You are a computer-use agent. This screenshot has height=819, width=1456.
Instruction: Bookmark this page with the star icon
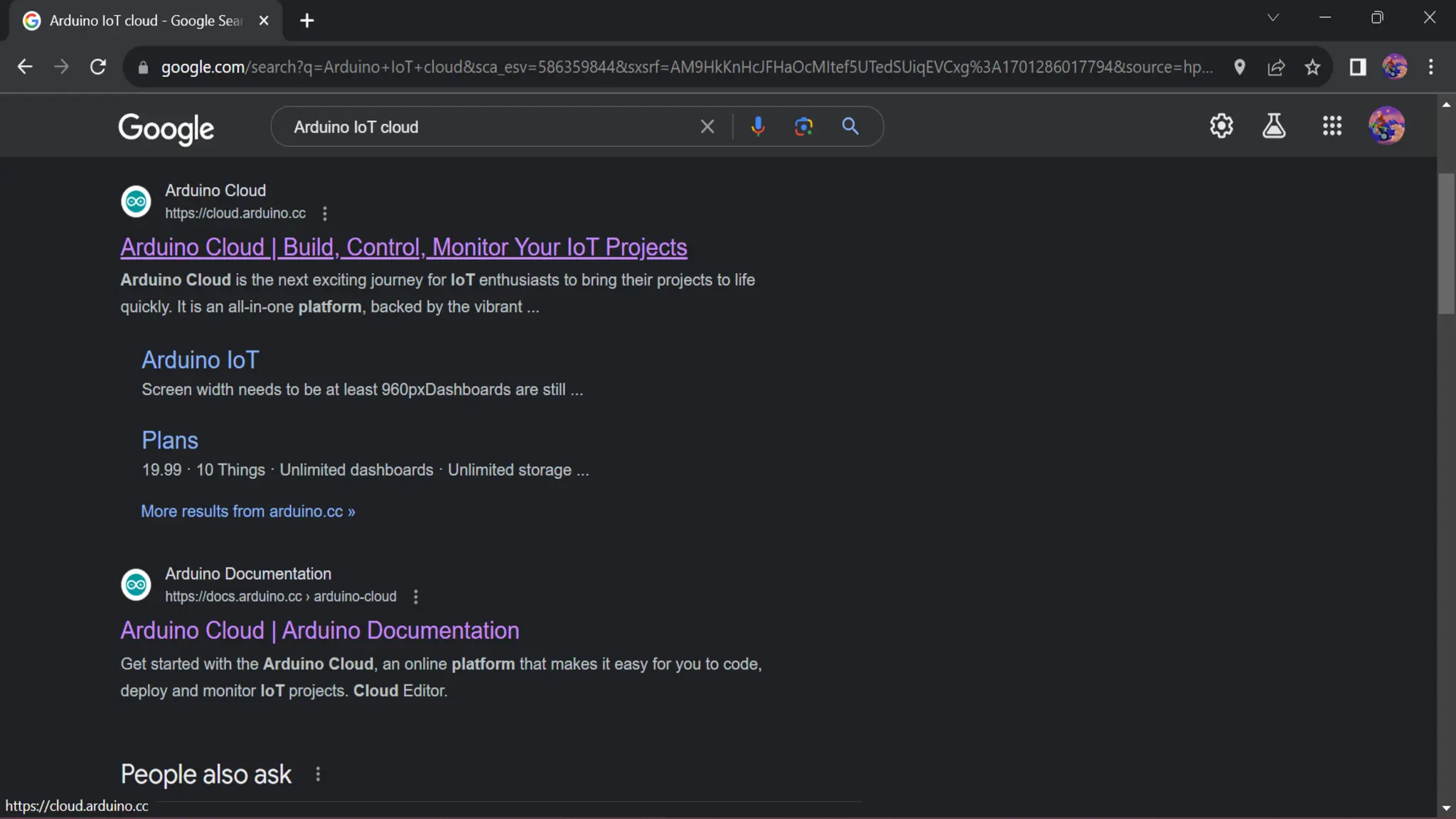tap(1312, 67)
